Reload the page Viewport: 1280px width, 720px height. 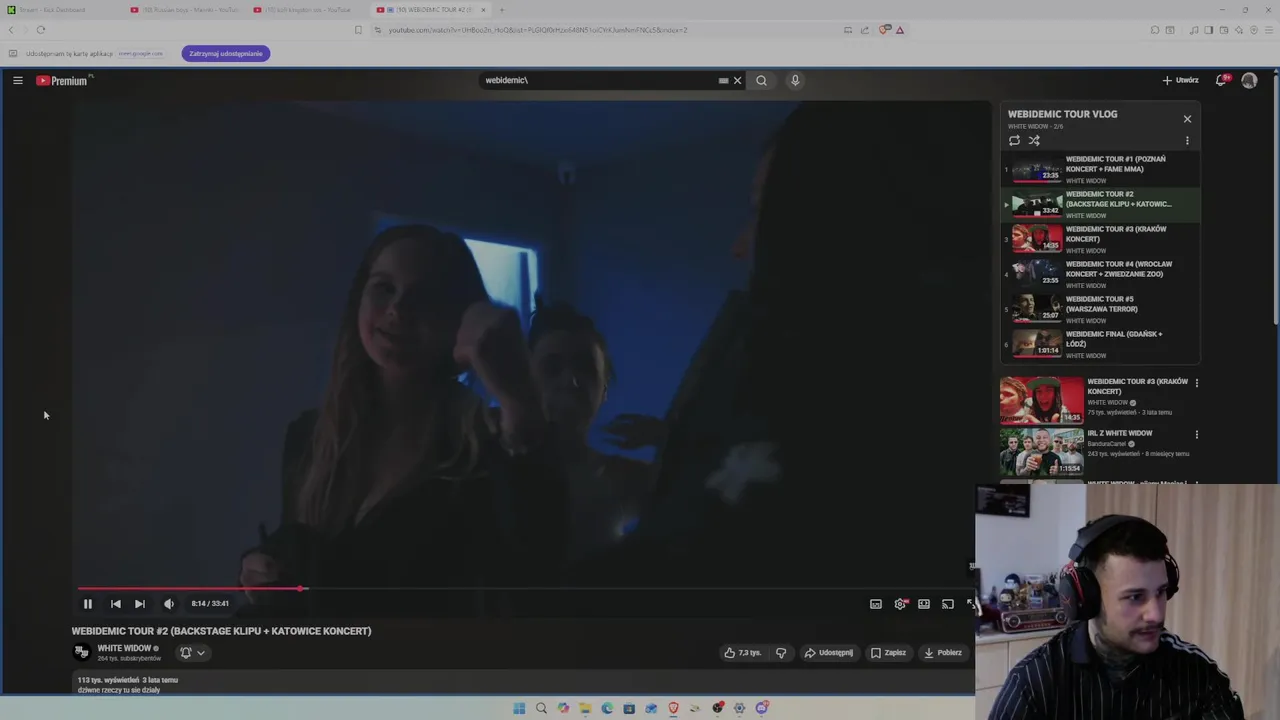pyautogui.click(x=40, y=30)
